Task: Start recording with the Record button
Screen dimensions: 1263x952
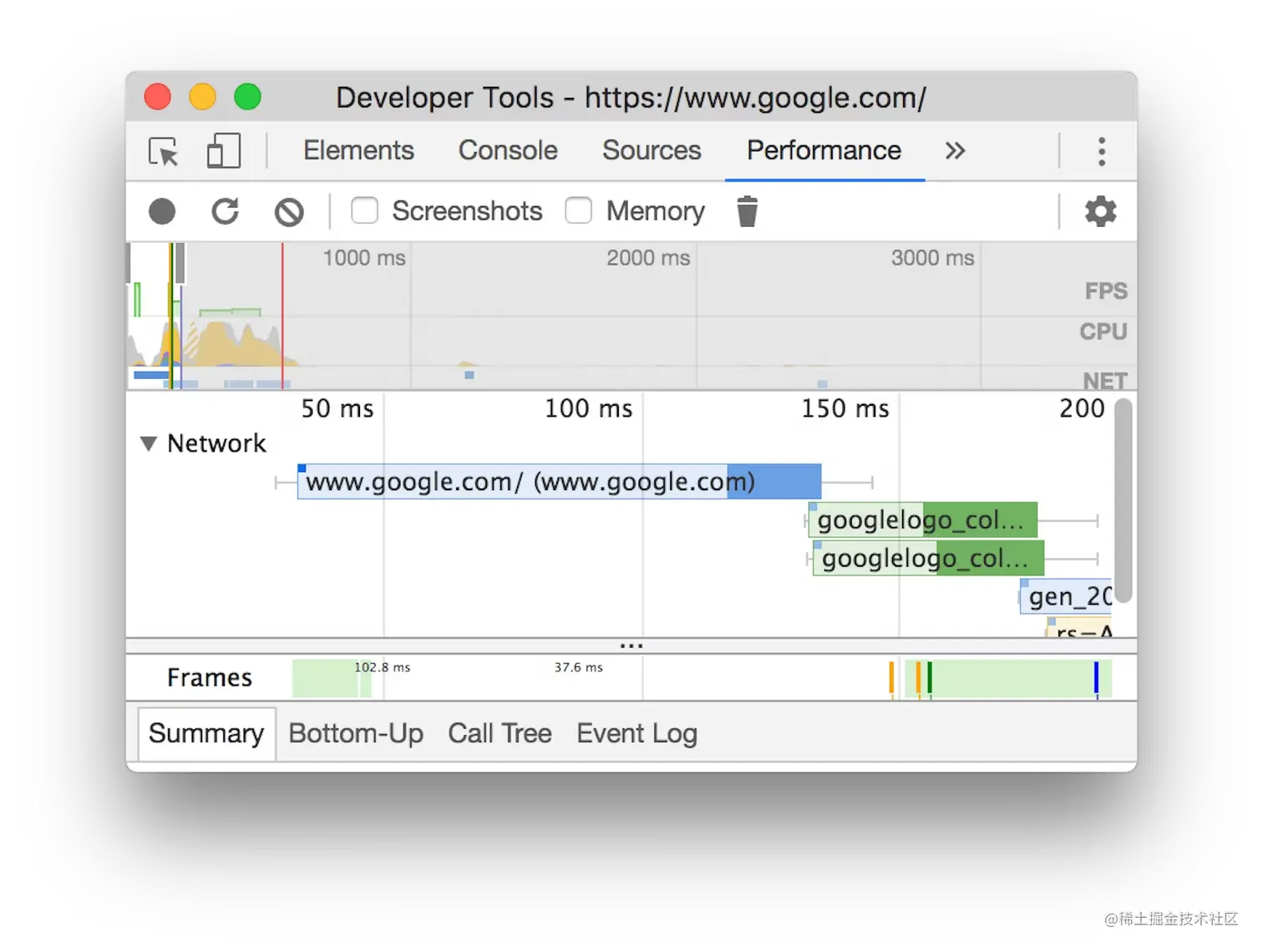Action: (162, 211)
